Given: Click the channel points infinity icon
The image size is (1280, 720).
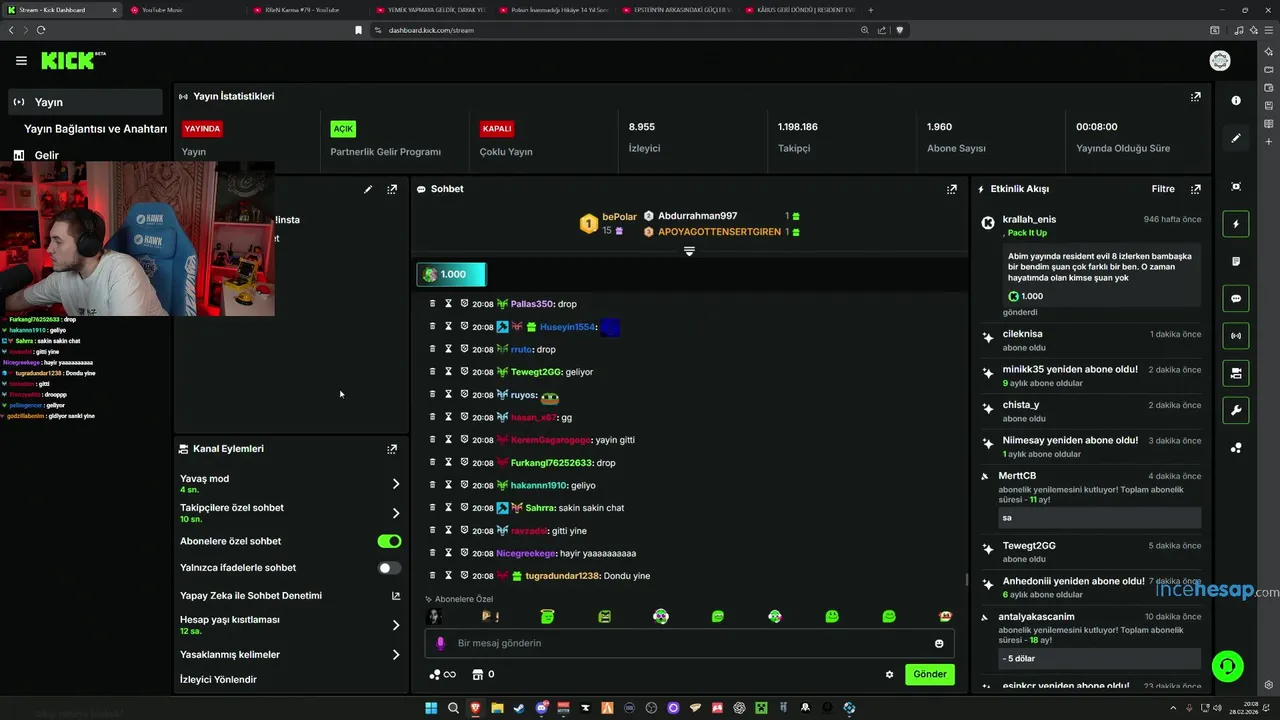Looking at the screenshot, I should [442, 674].
